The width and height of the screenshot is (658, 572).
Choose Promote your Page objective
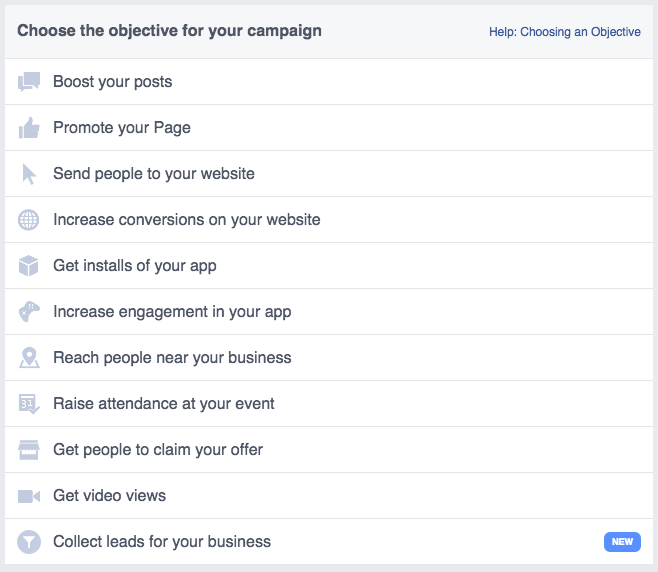(x=121, y=128)
